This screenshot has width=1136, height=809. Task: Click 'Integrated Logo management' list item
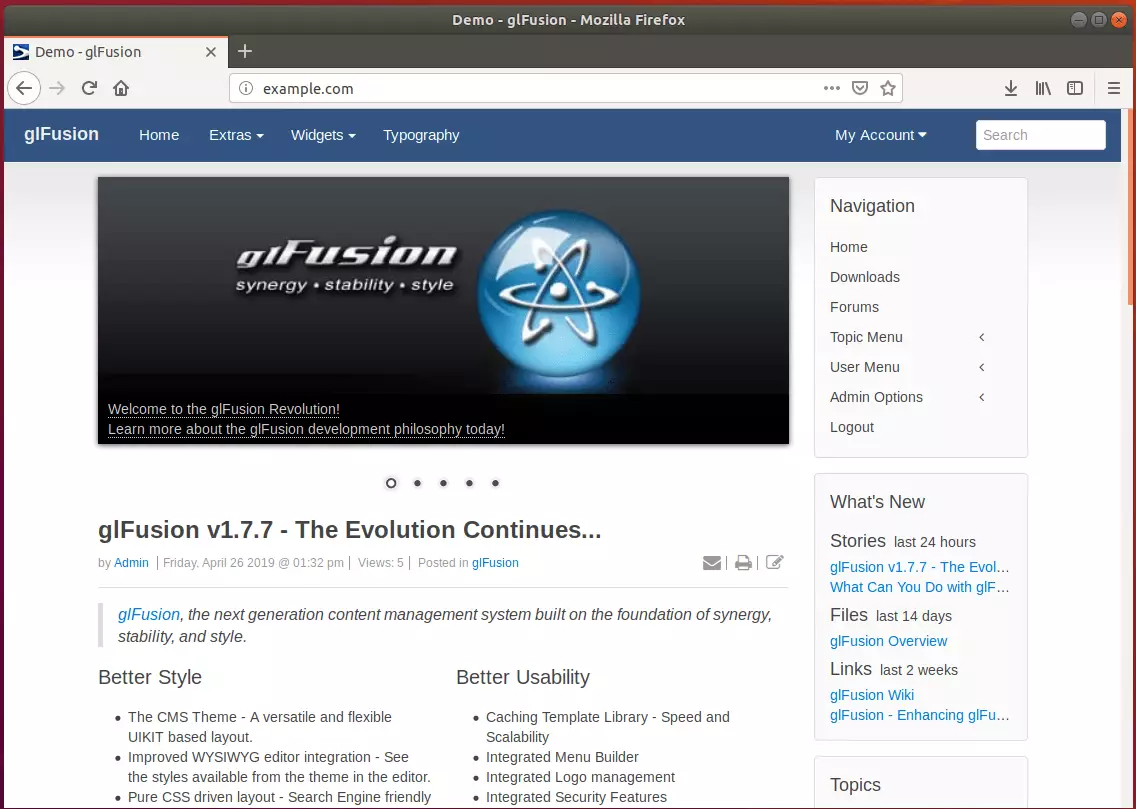(x=580, y=777)
